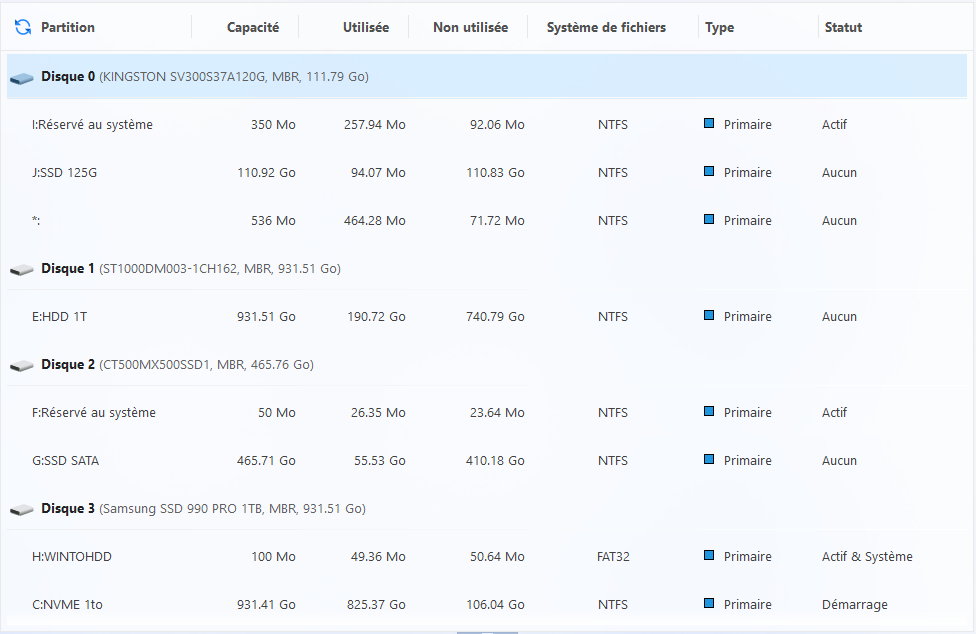The width and height of the screenshot is (976, 634).
Task: Select the Disque 3 Samsung SSD 990 PRO row
Action: 487,509
